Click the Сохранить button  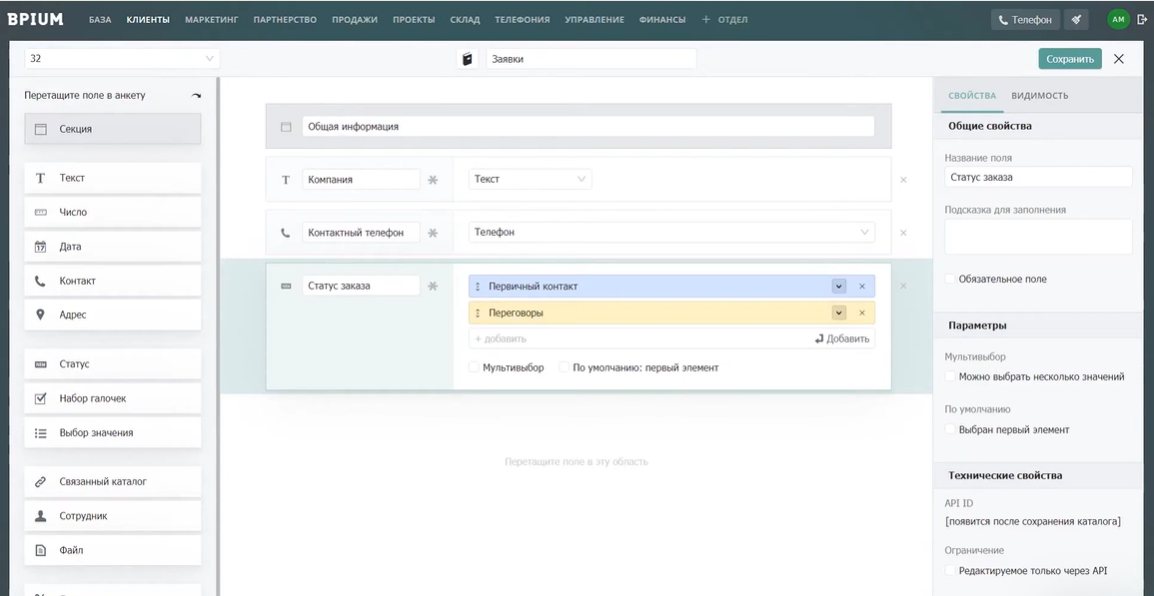click(x=1070, y=58)
